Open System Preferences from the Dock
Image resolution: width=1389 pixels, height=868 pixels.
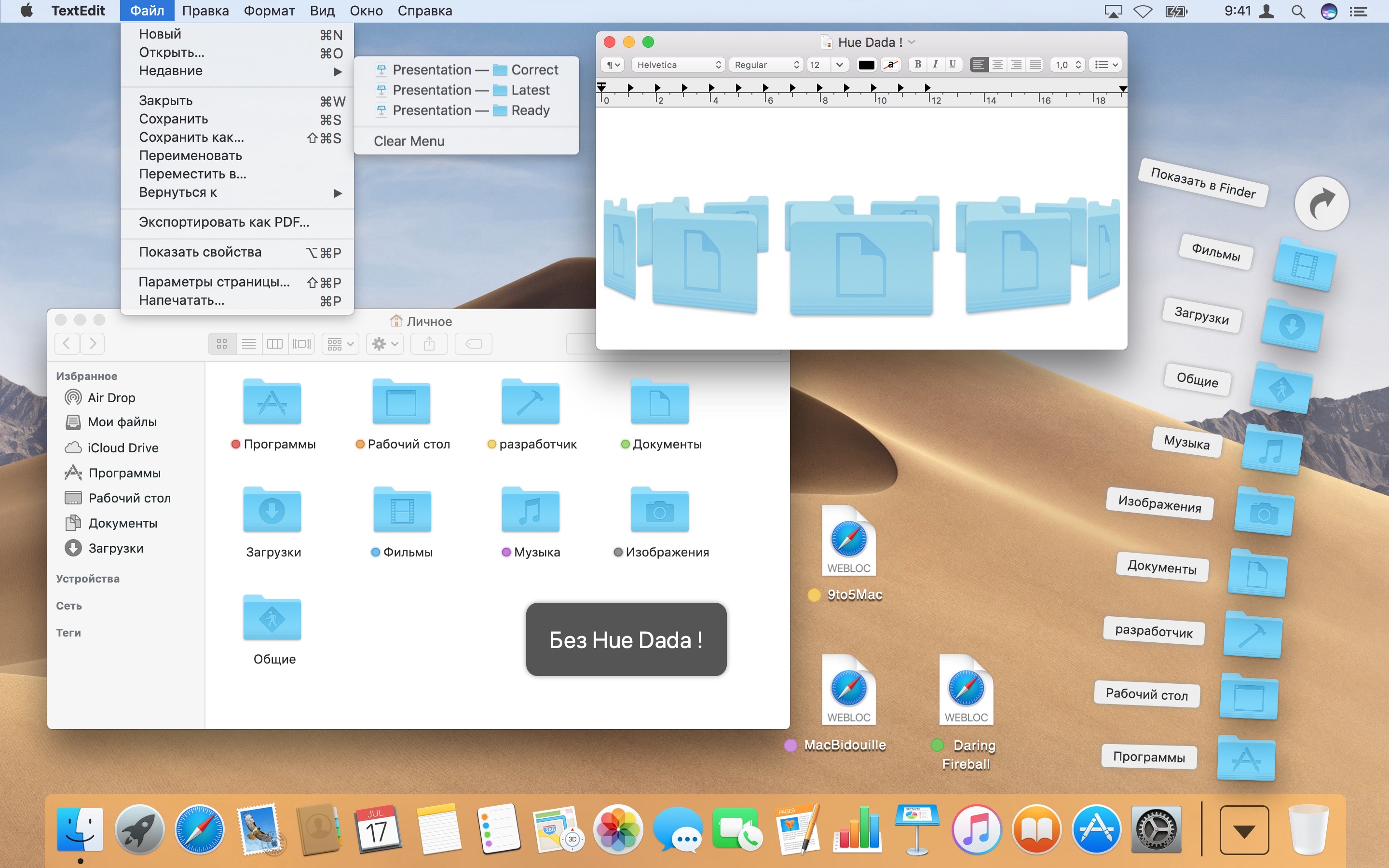click(x=1156, y=829)
